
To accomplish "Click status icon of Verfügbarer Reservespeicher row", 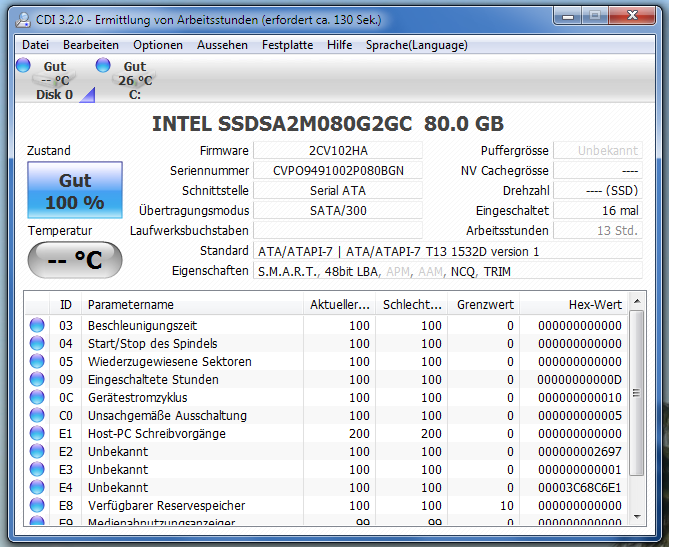I will coord(37,505).
